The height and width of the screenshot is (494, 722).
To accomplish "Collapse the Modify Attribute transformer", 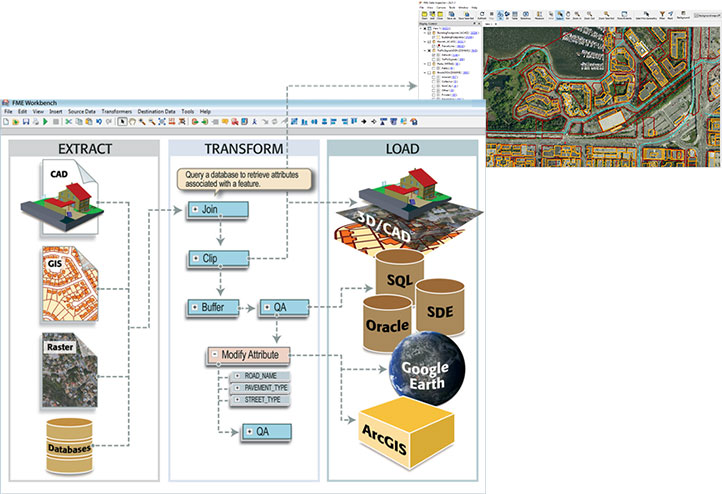I will click(215, 355).
